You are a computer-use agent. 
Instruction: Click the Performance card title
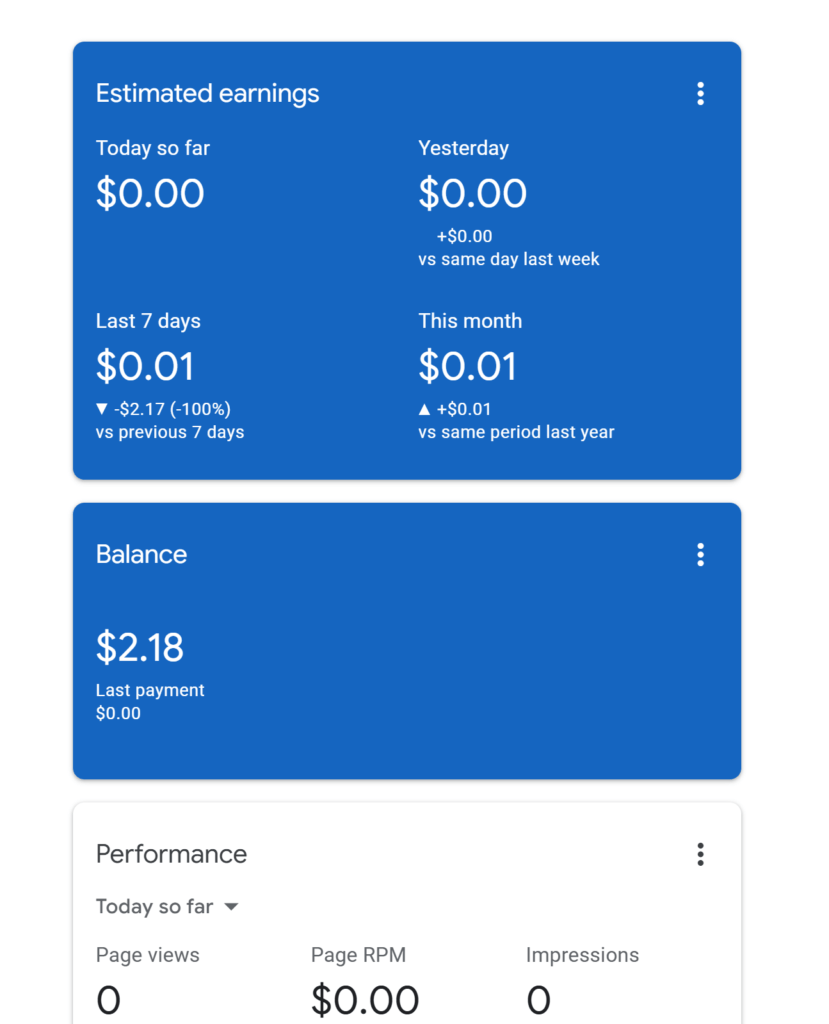[172, 854]
